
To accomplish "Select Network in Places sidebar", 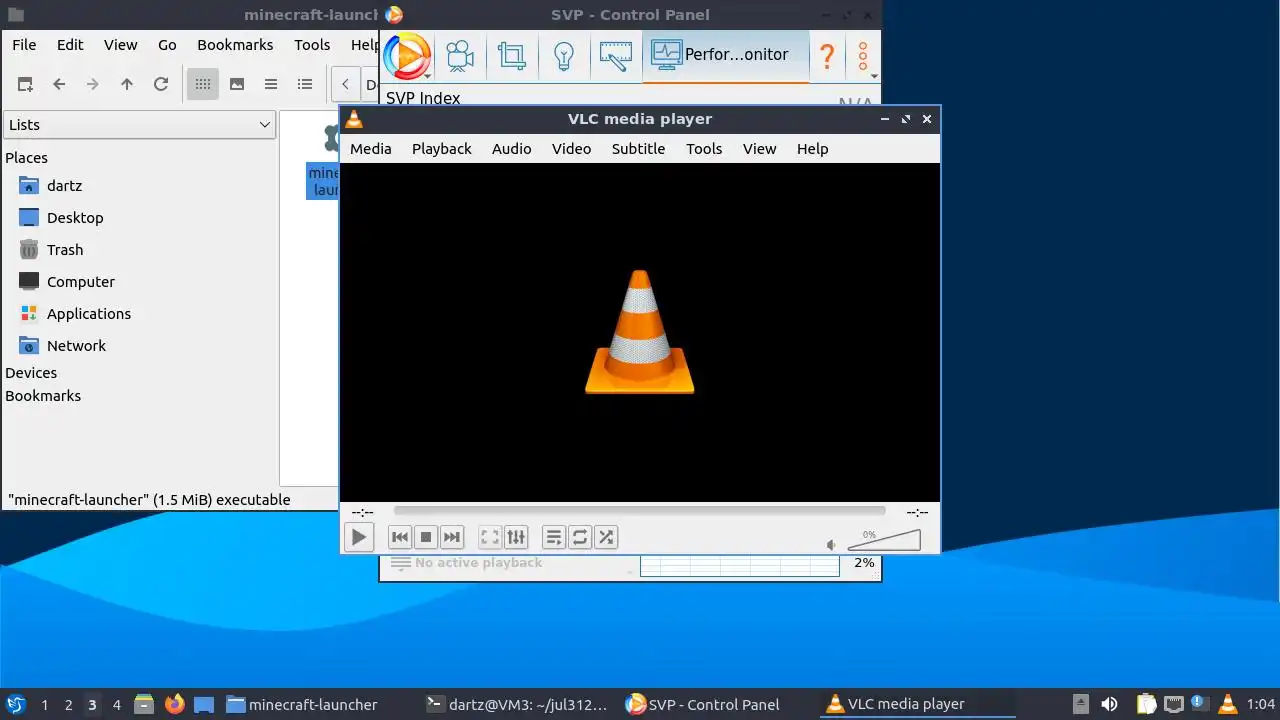I will [x=76, y=345].
